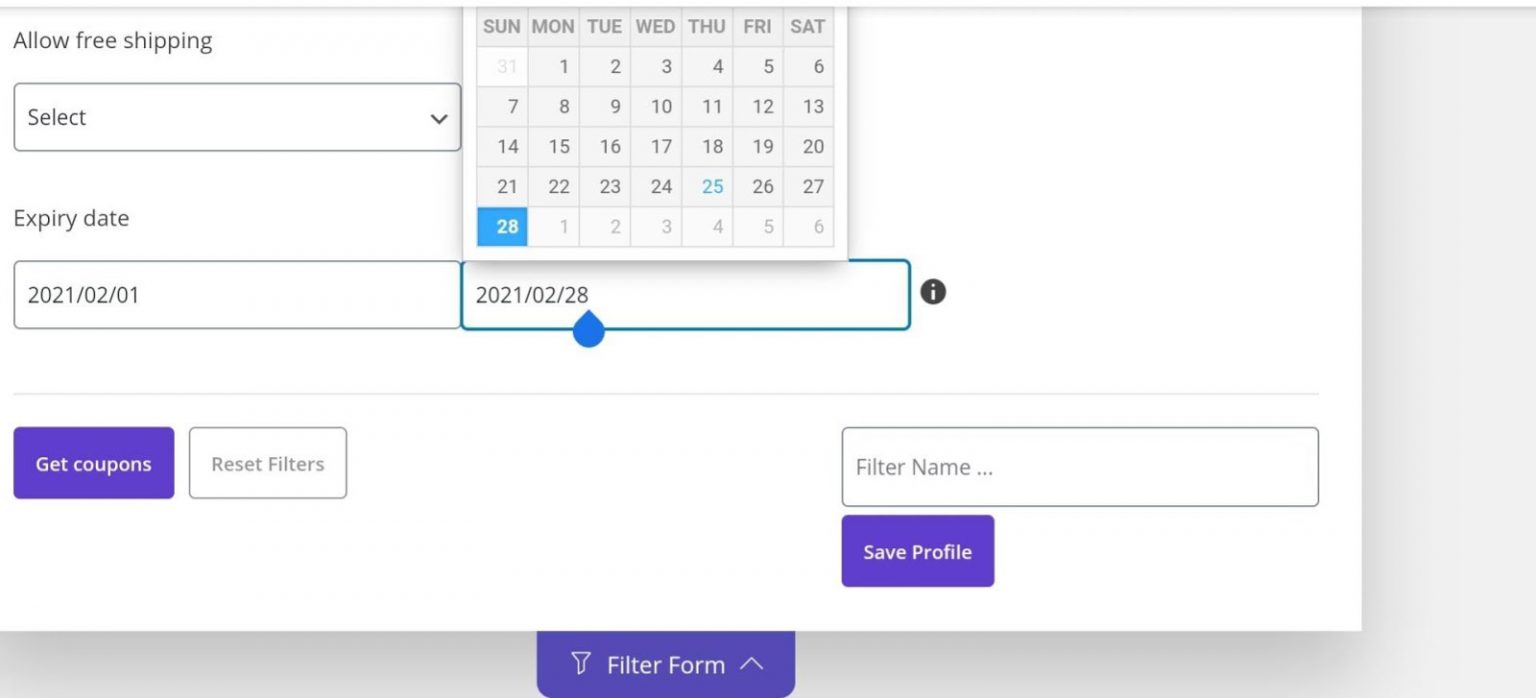
Task: Click the expiry date field showing 2021/02/28
Action: (x=684, y=294)
